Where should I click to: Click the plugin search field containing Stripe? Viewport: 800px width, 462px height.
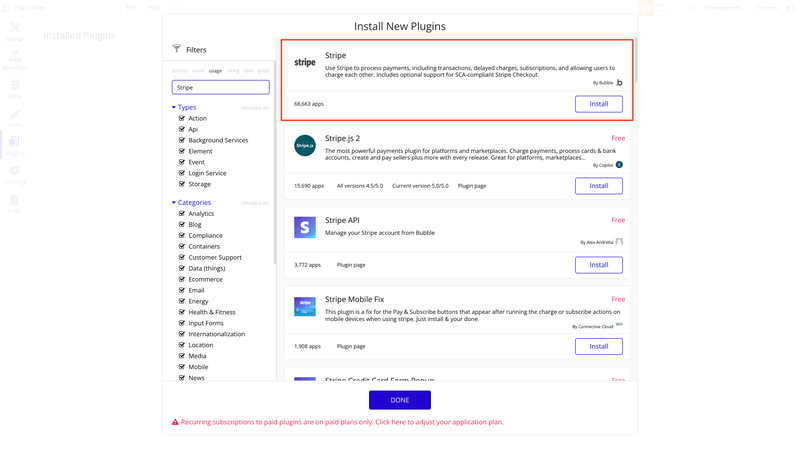coord(220,87)
